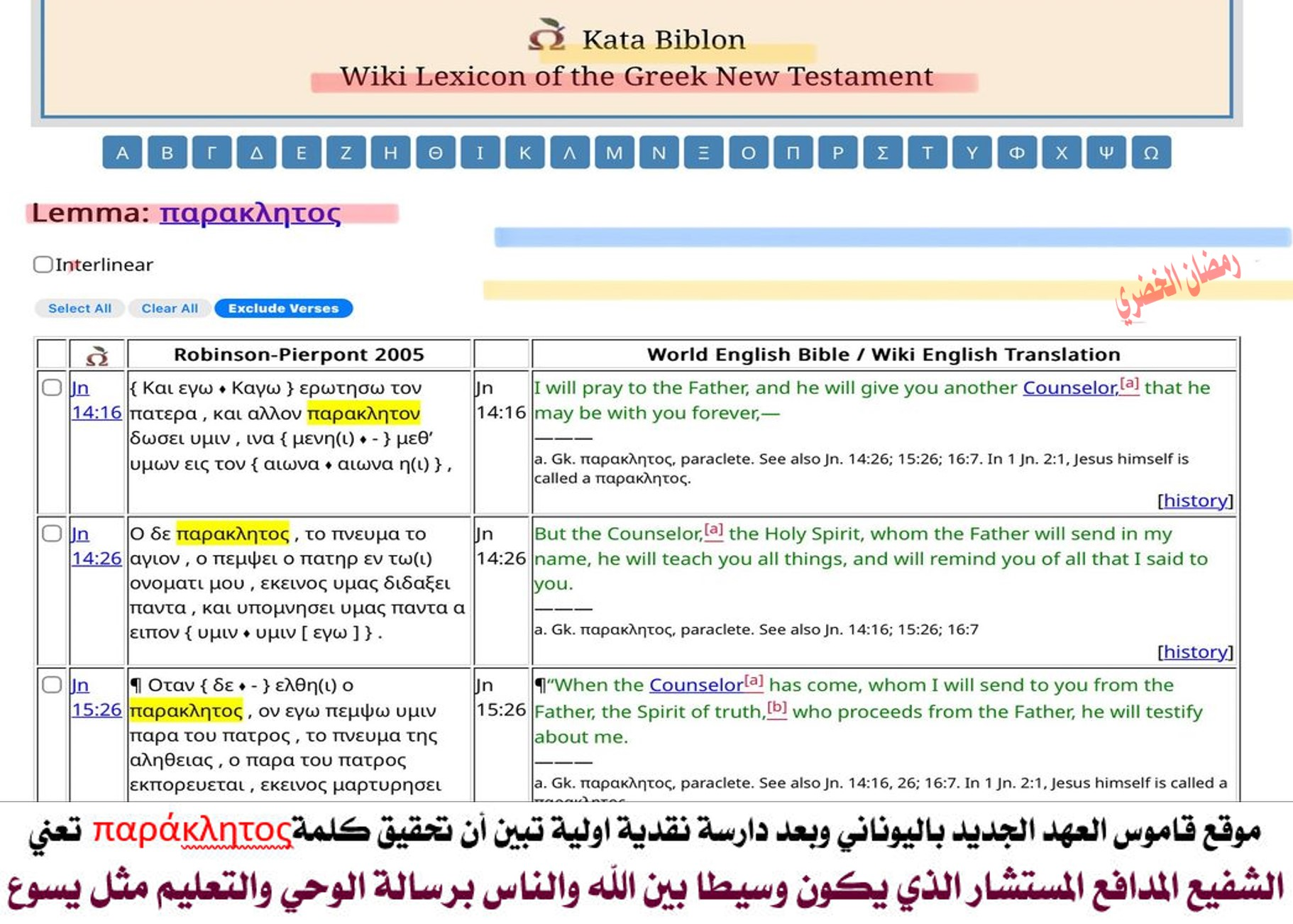Click the Clear All button
This screenshot has height=924, width=1293.
click(169, 308)
